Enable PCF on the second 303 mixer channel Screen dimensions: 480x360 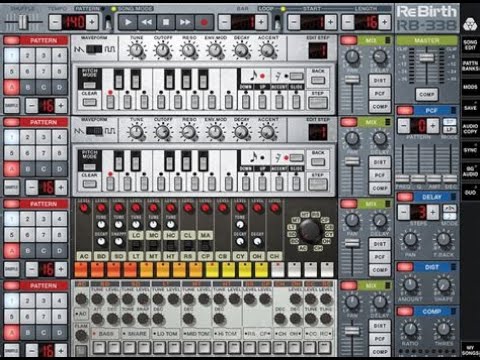[379, 175]
